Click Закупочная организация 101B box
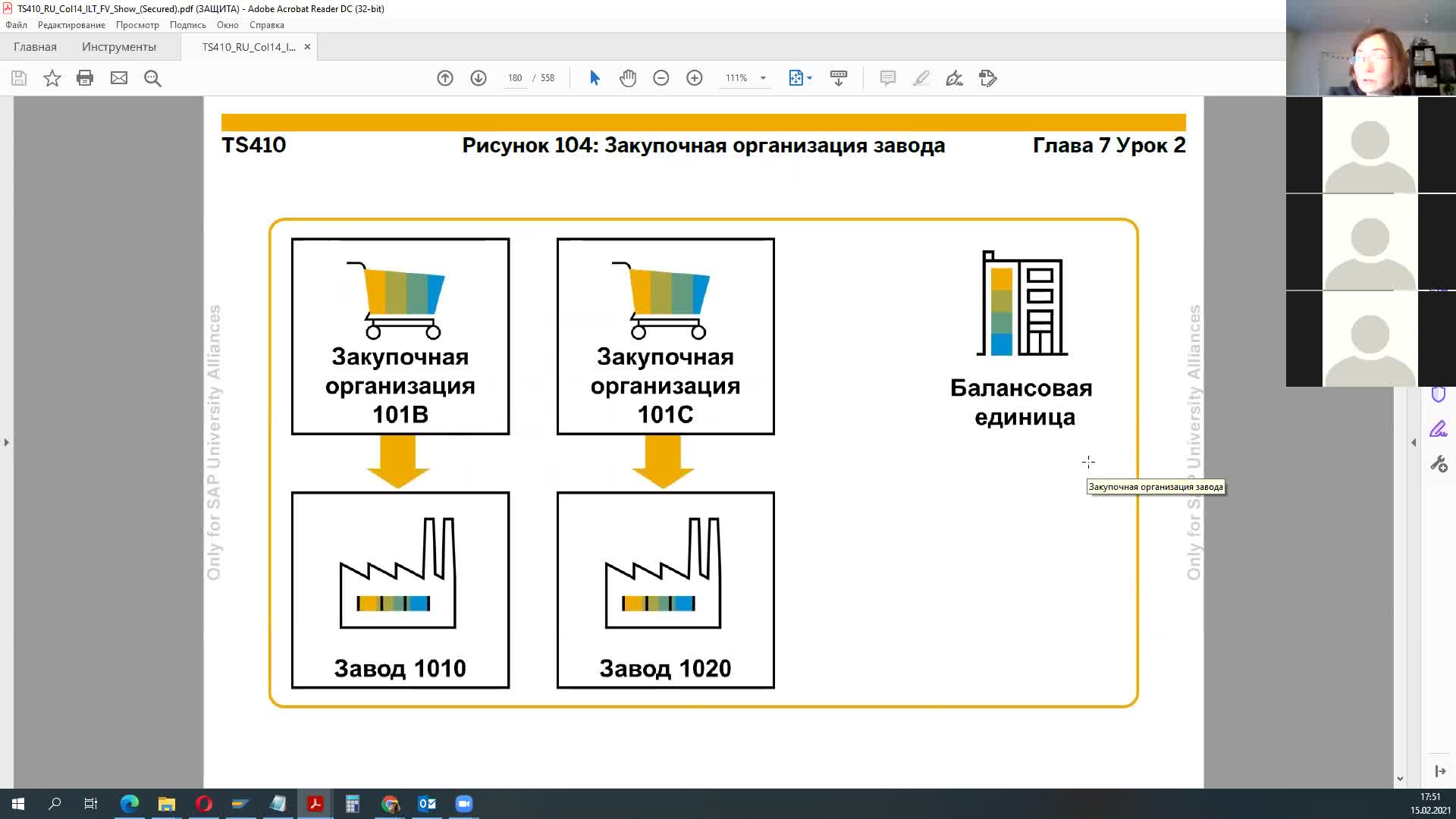The height and width of the screenshot is (819, 1456). pyautogui.click(x=400, y=337)
